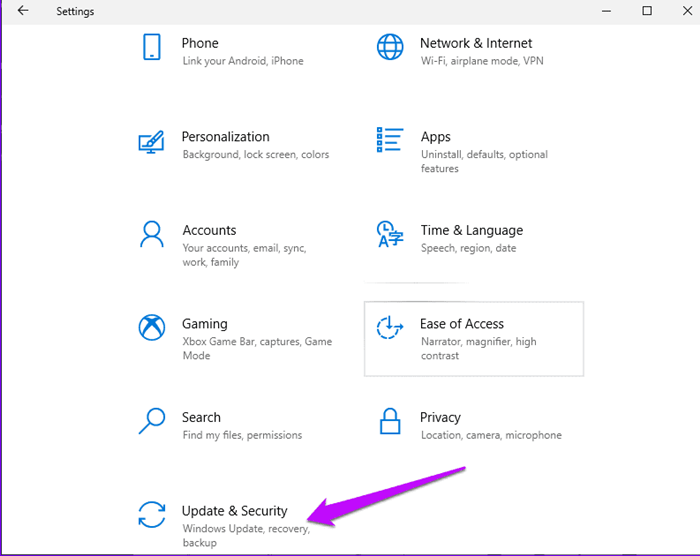Image resolution: width=700 pixels, height=556 pixels.
Task: Open the Accounts person icon
Action: tap(151, 235)
